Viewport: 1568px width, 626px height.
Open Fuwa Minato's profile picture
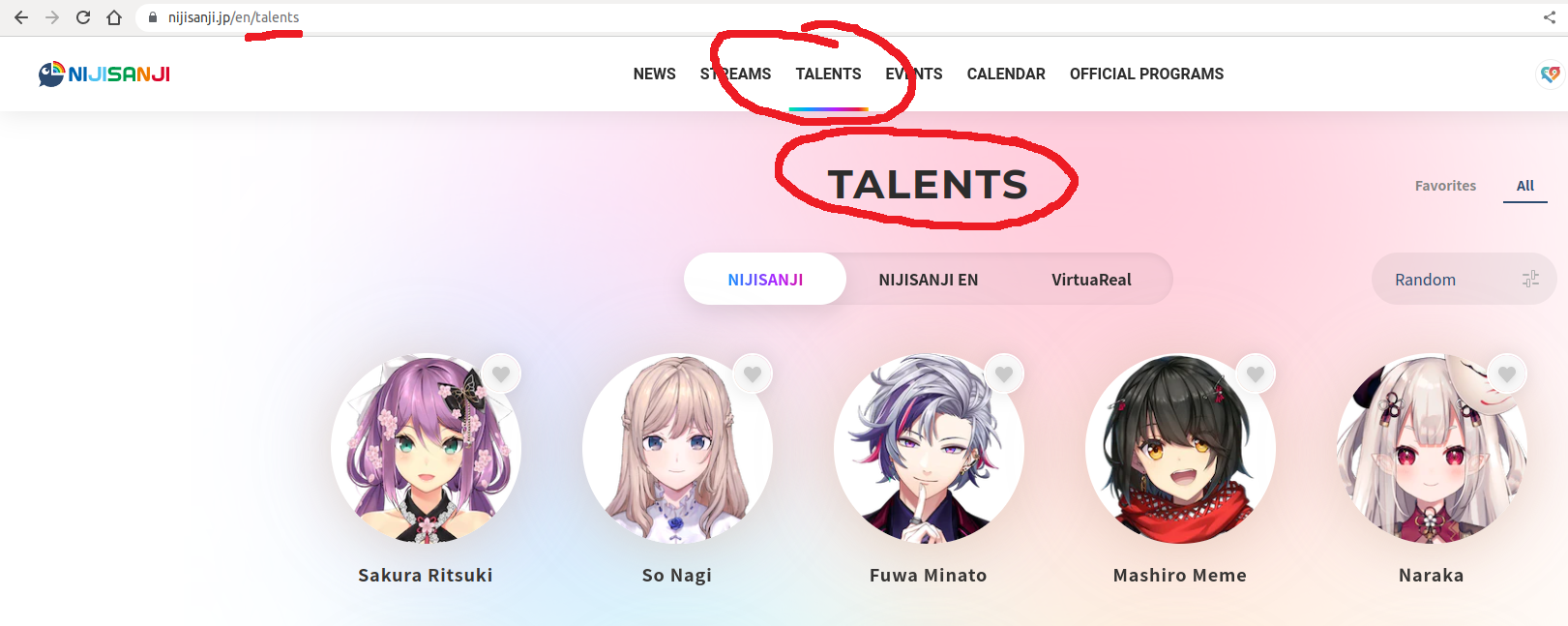pyautogui.click(x=929, y=449)
